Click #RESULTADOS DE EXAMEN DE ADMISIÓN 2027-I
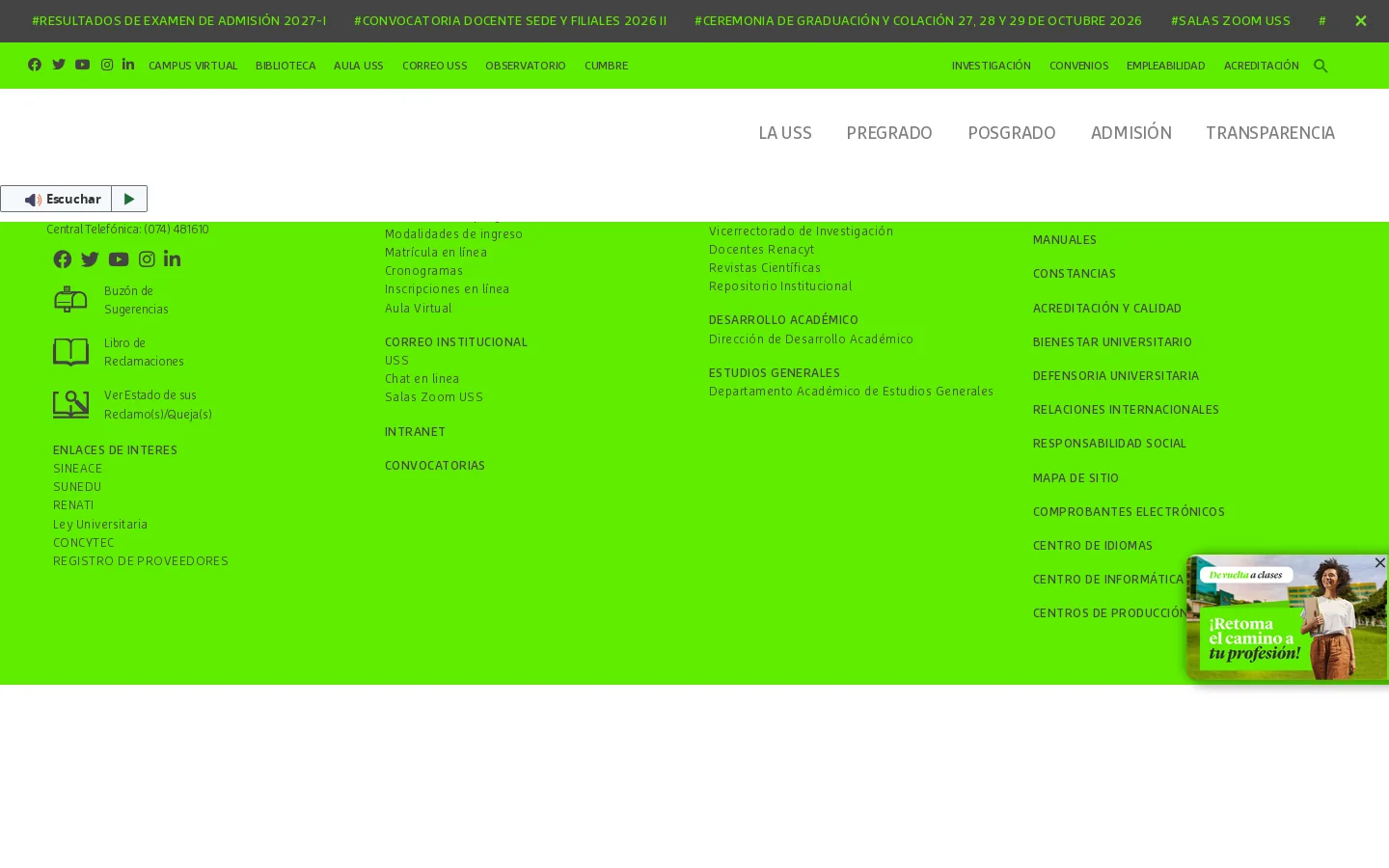The width and height of the screenshot is (1389, 868). coord(179,20)
